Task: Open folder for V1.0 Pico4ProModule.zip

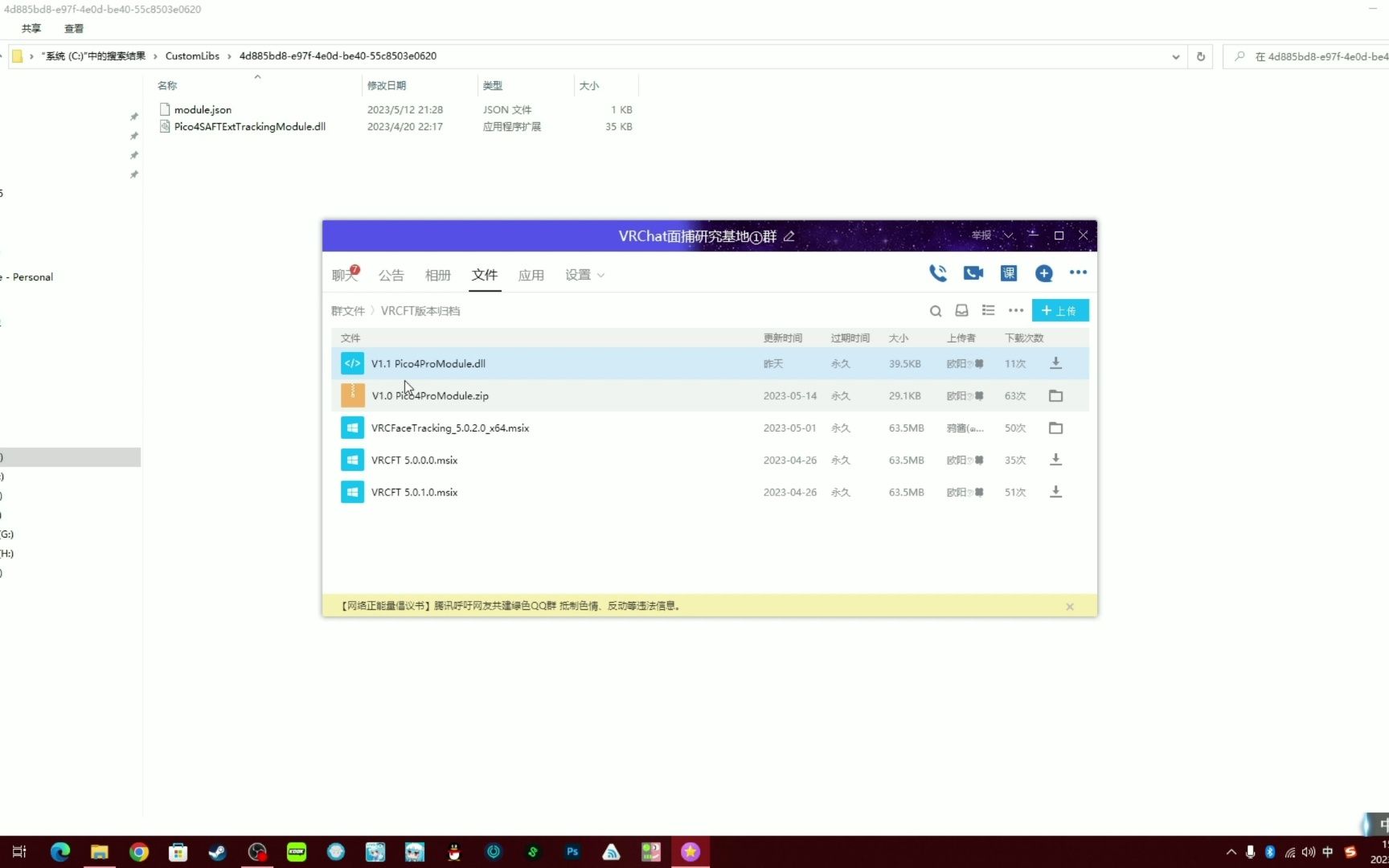Action: (1055, 395)
